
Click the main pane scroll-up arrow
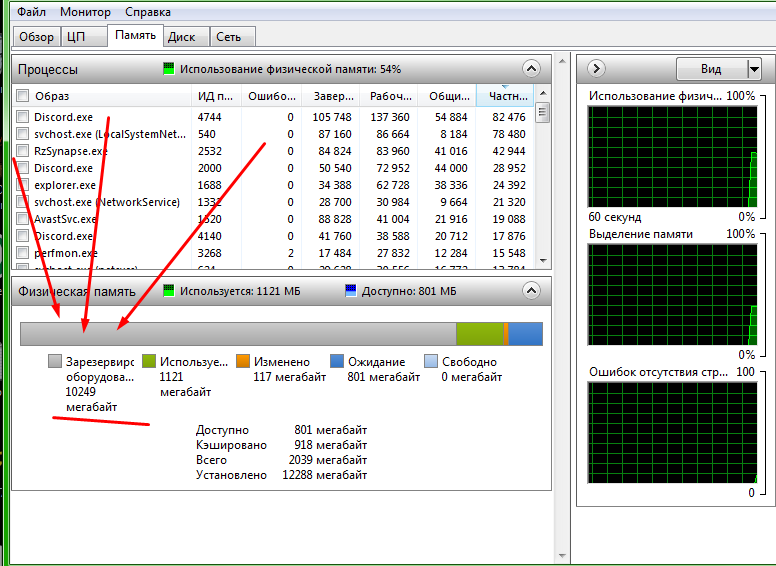[x=562, y=61]
